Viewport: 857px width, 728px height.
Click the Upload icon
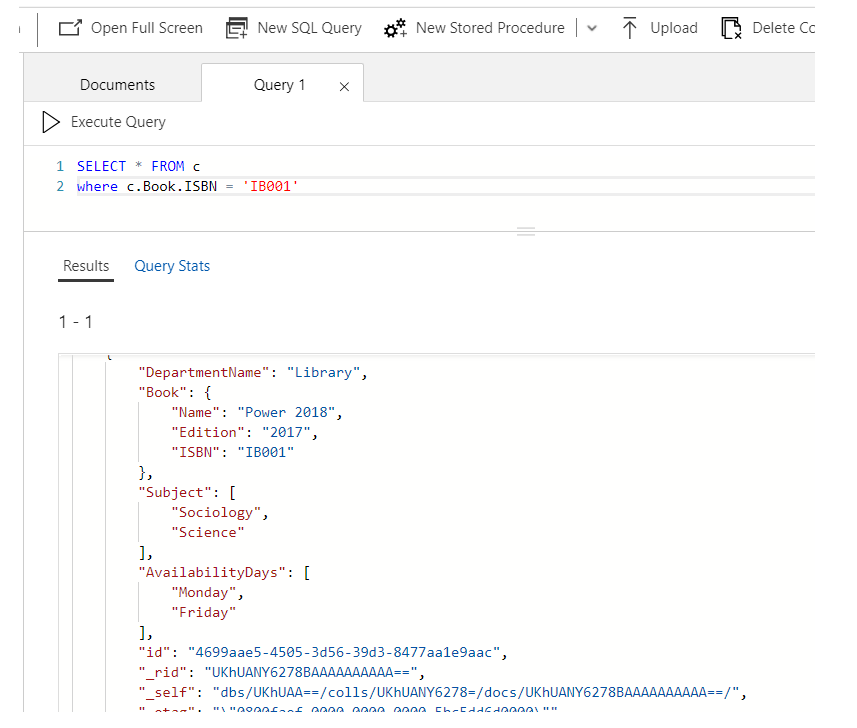click(630, 28)
